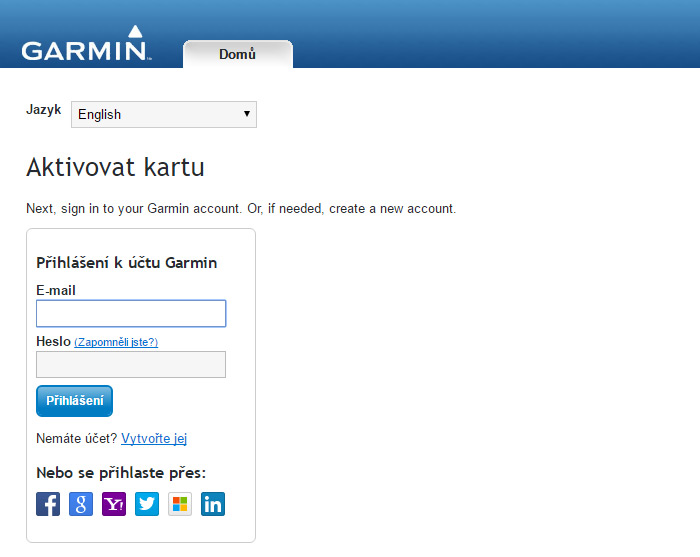This screenshot has width=700, height=557.
Task: Focus the E-mail input field
Action: coord(131,313)
